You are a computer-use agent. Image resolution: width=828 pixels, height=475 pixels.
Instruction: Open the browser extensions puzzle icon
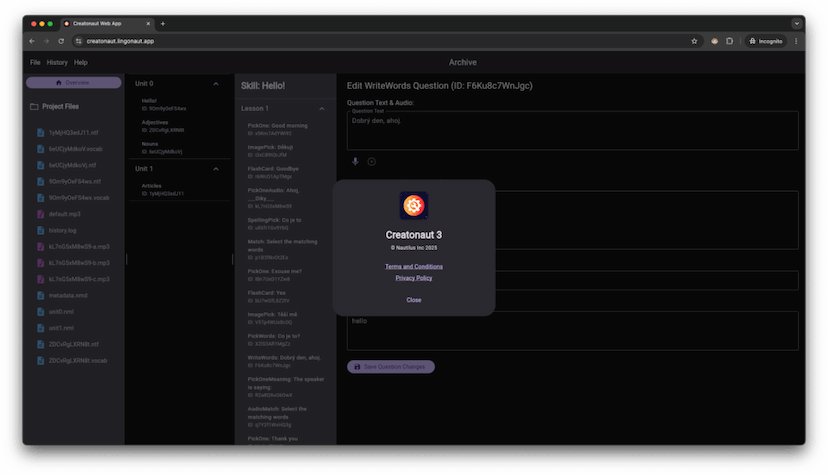[x=729, y=41]
